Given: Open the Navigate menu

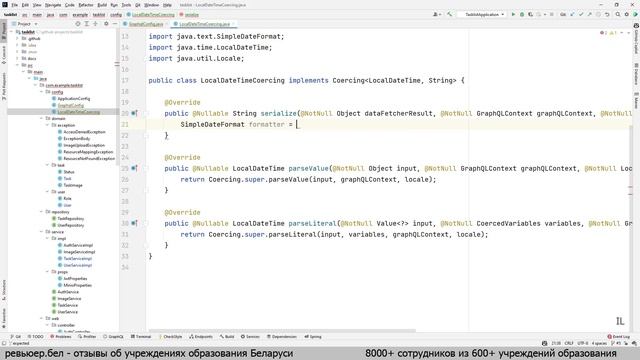Looking at the screenshot, I should (53, 5).
